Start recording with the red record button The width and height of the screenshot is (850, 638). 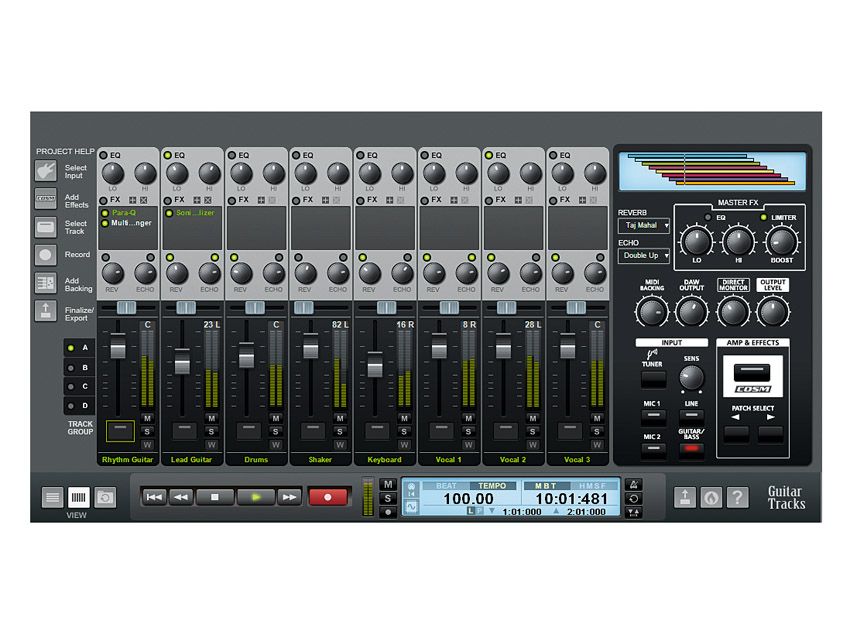click(x=327, y=497)
